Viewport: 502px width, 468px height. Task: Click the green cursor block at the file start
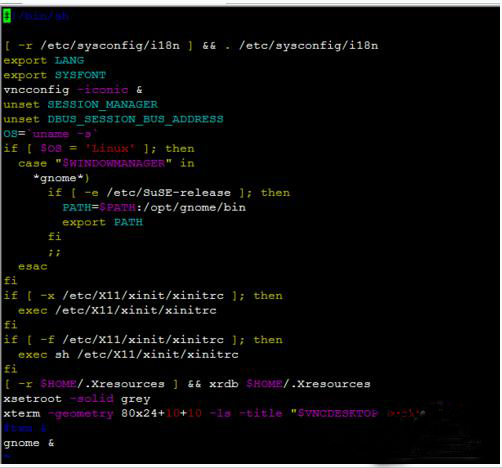[7, 16]
